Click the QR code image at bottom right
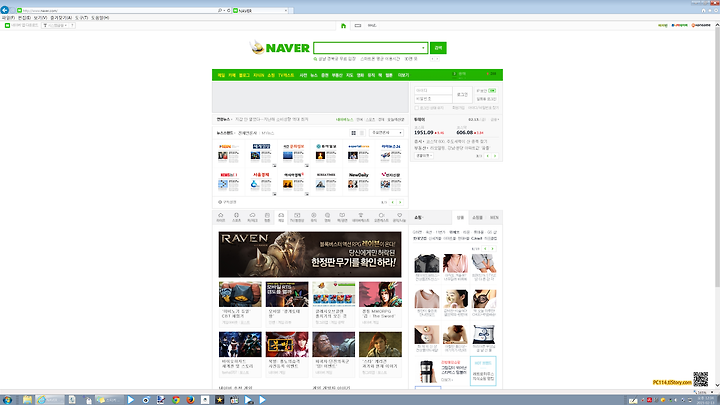Viewport: 720px width, 405px height. (700, 379)
